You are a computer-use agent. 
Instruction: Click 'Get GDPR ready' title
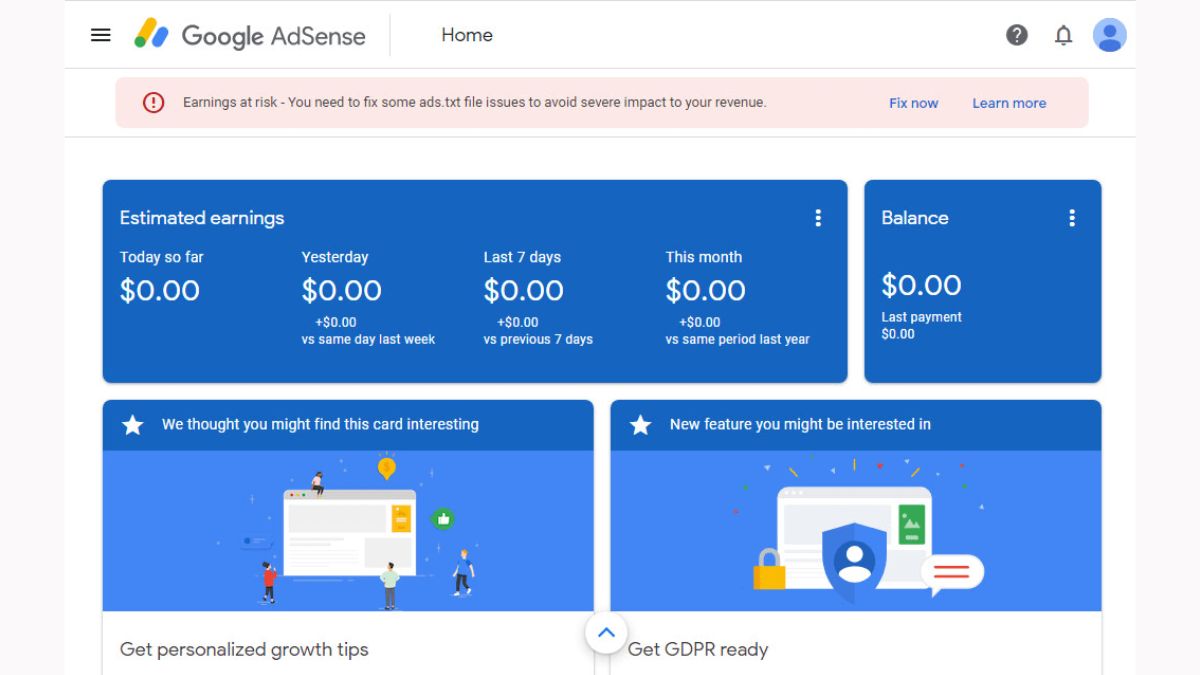pos(698,649)
